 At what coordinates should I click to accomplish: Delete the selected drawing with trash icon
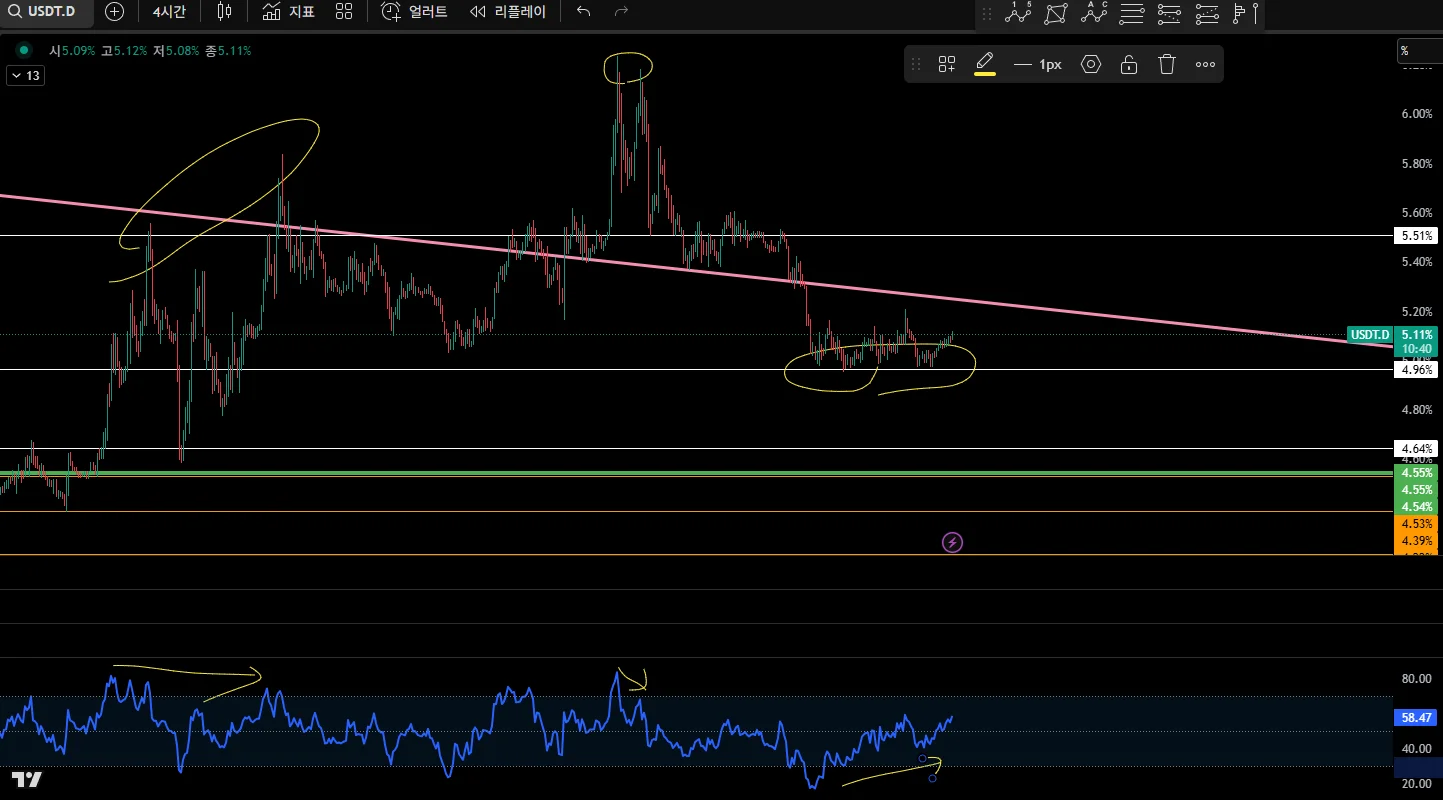1167,64
